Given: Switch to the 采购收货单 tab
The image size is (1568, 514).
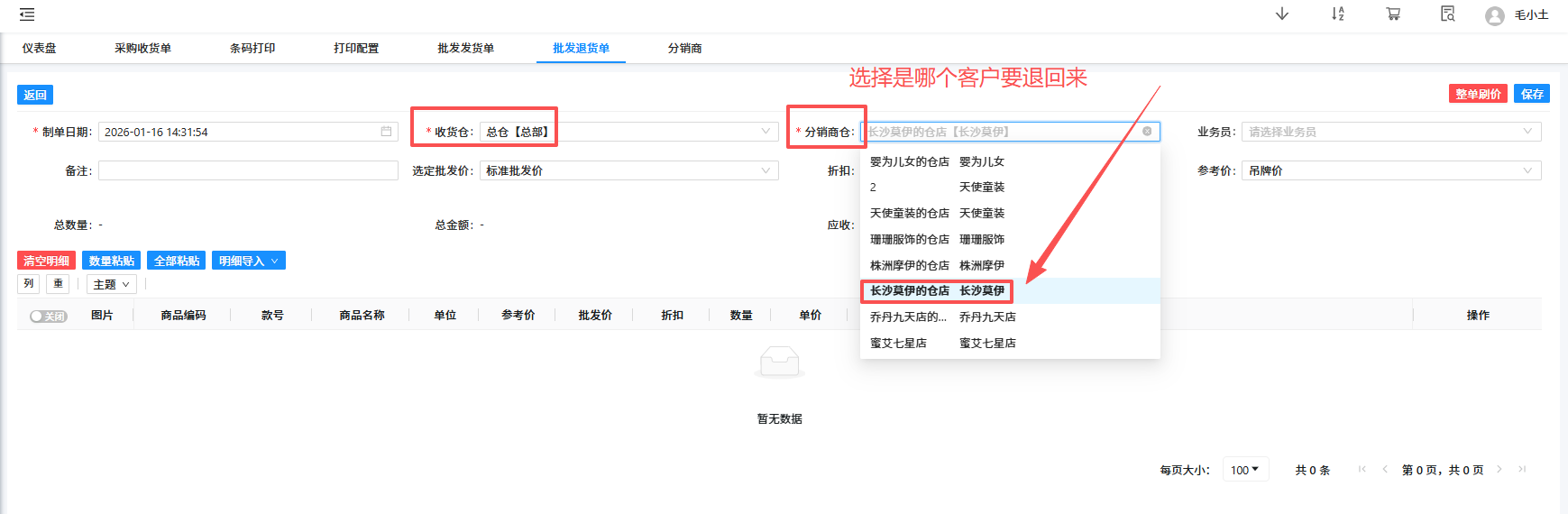Looking at the screenshot, I should 142,49.
